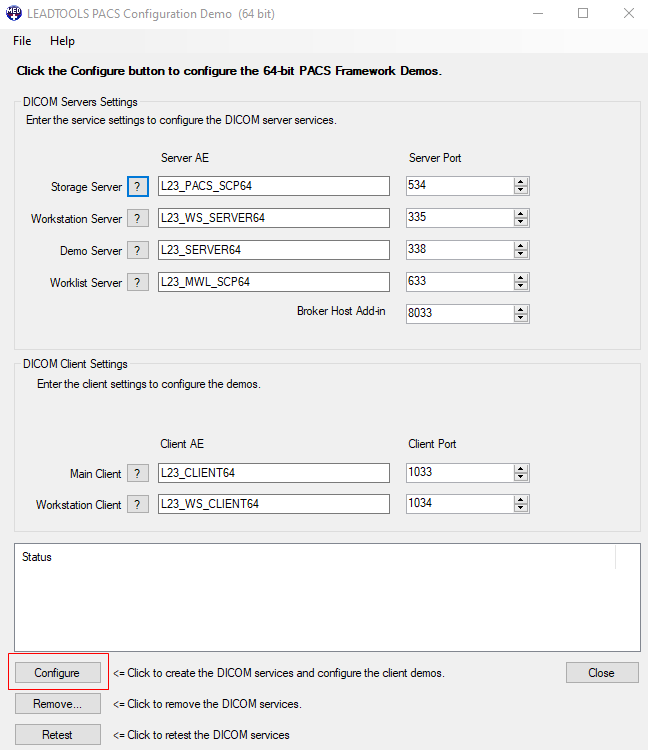Decrease Storage Server port value
Screen dimensions: 648x750
pyautogui.click(x=521, y=190)
